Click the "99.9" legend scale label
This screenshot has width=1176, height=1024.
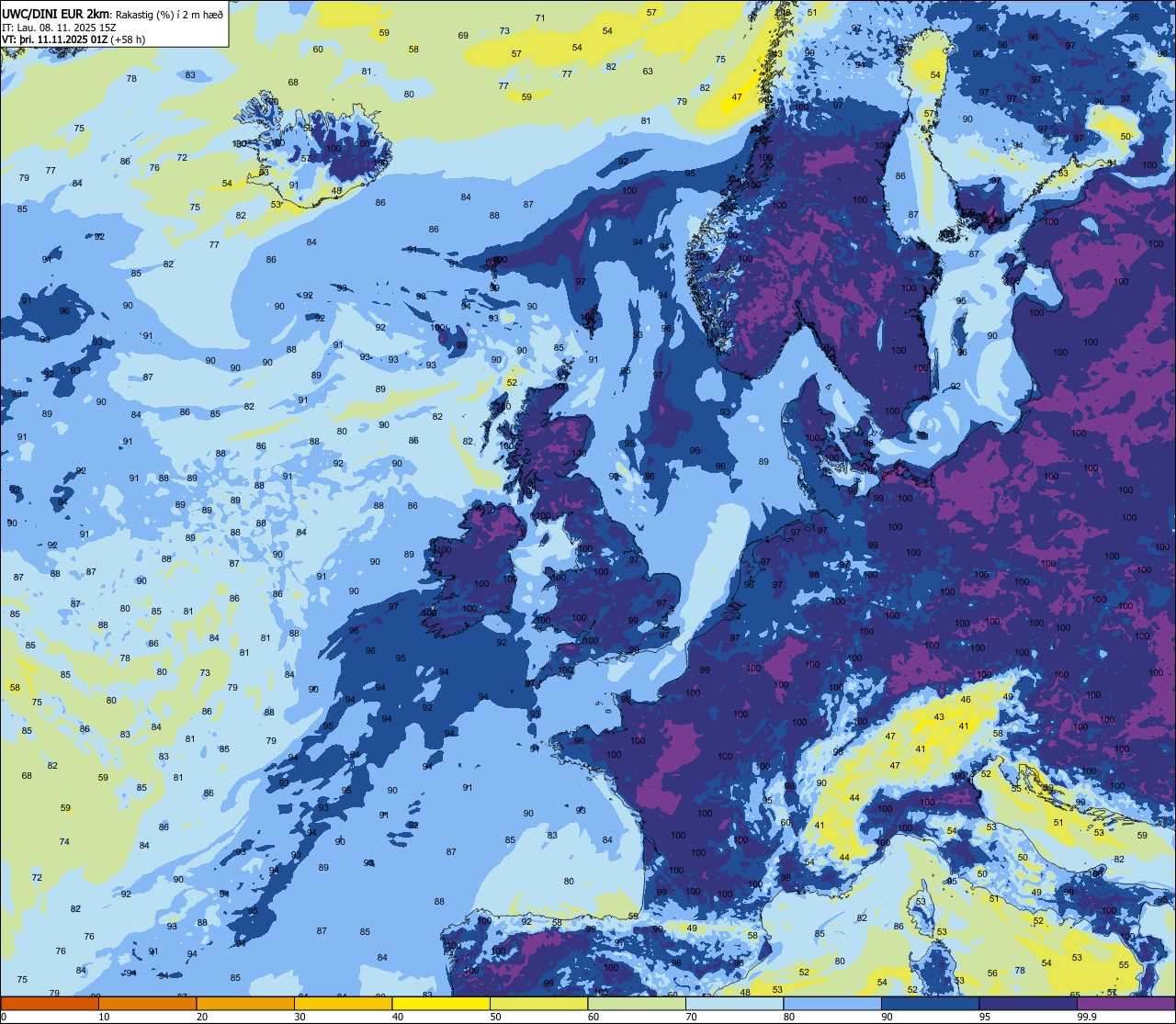(x=1088, y=1017)
